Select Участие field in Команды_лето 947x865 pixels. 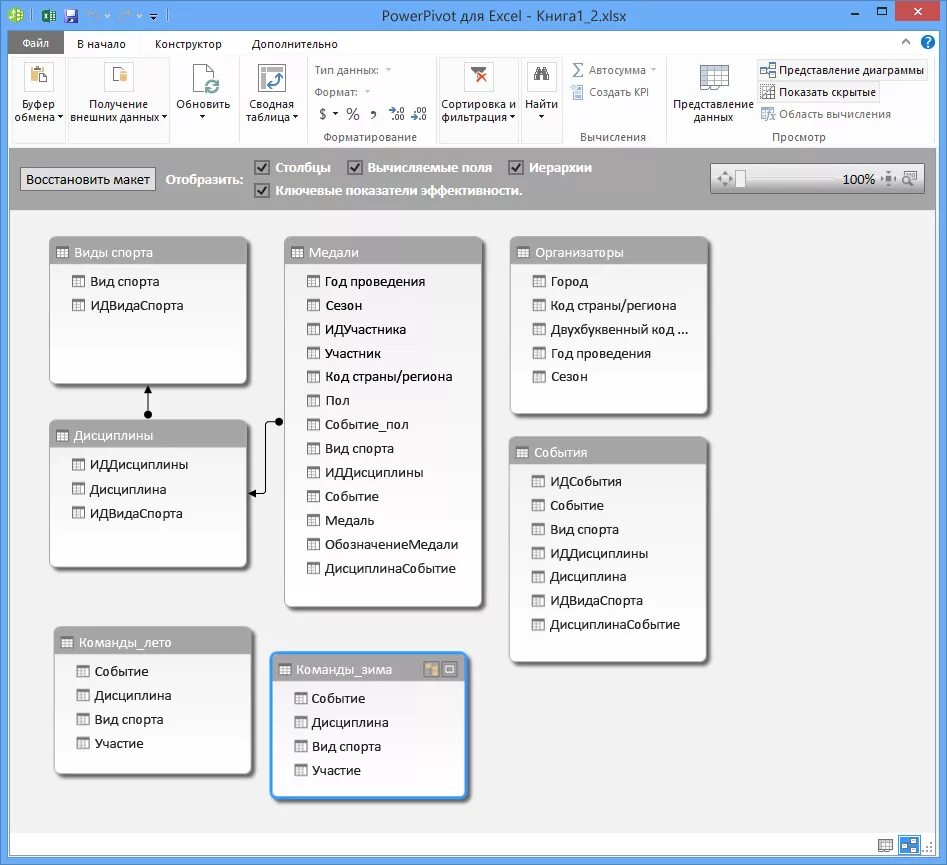(x=110, y=744)
